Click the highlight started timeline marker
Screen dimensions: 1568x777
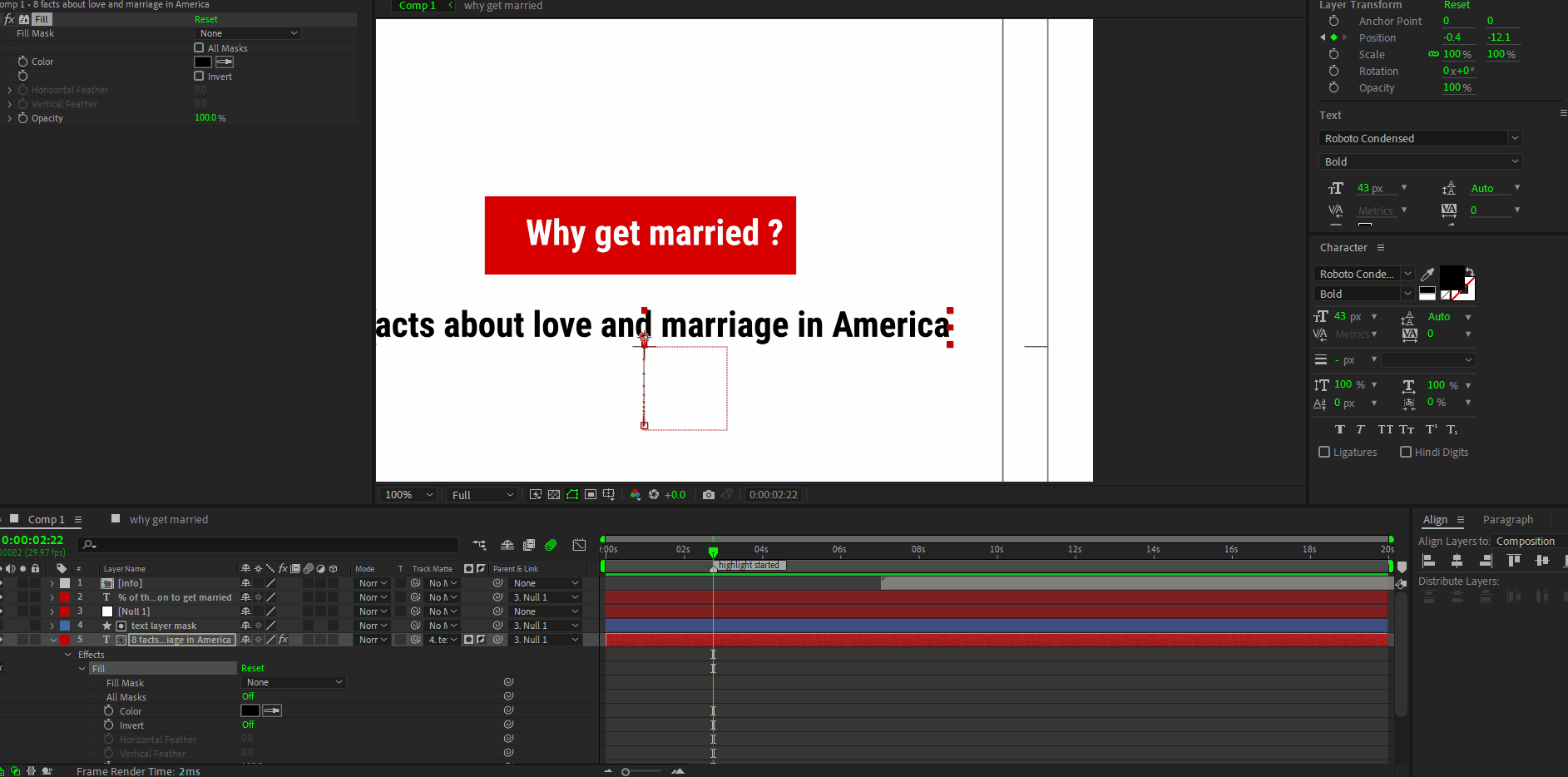(749, 565)
